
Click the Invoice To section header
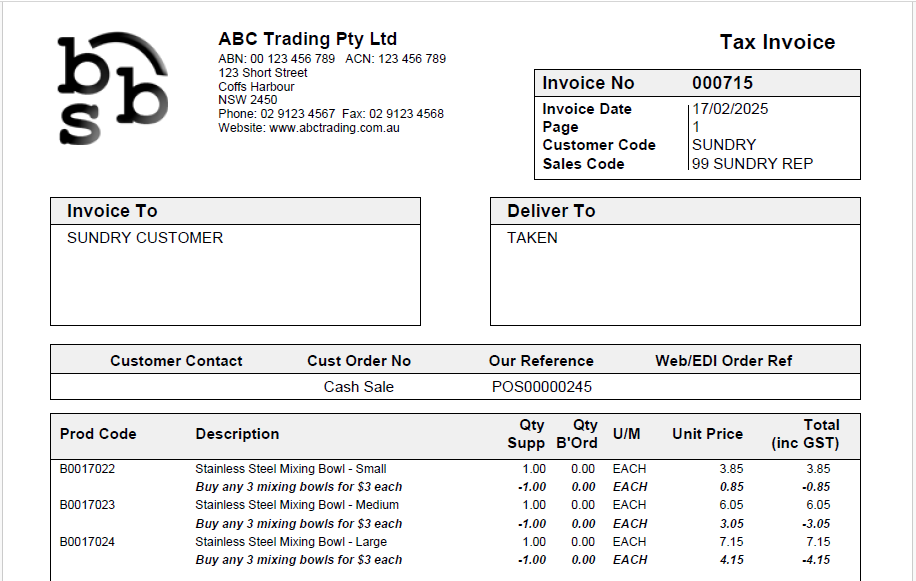click(112, 211)
